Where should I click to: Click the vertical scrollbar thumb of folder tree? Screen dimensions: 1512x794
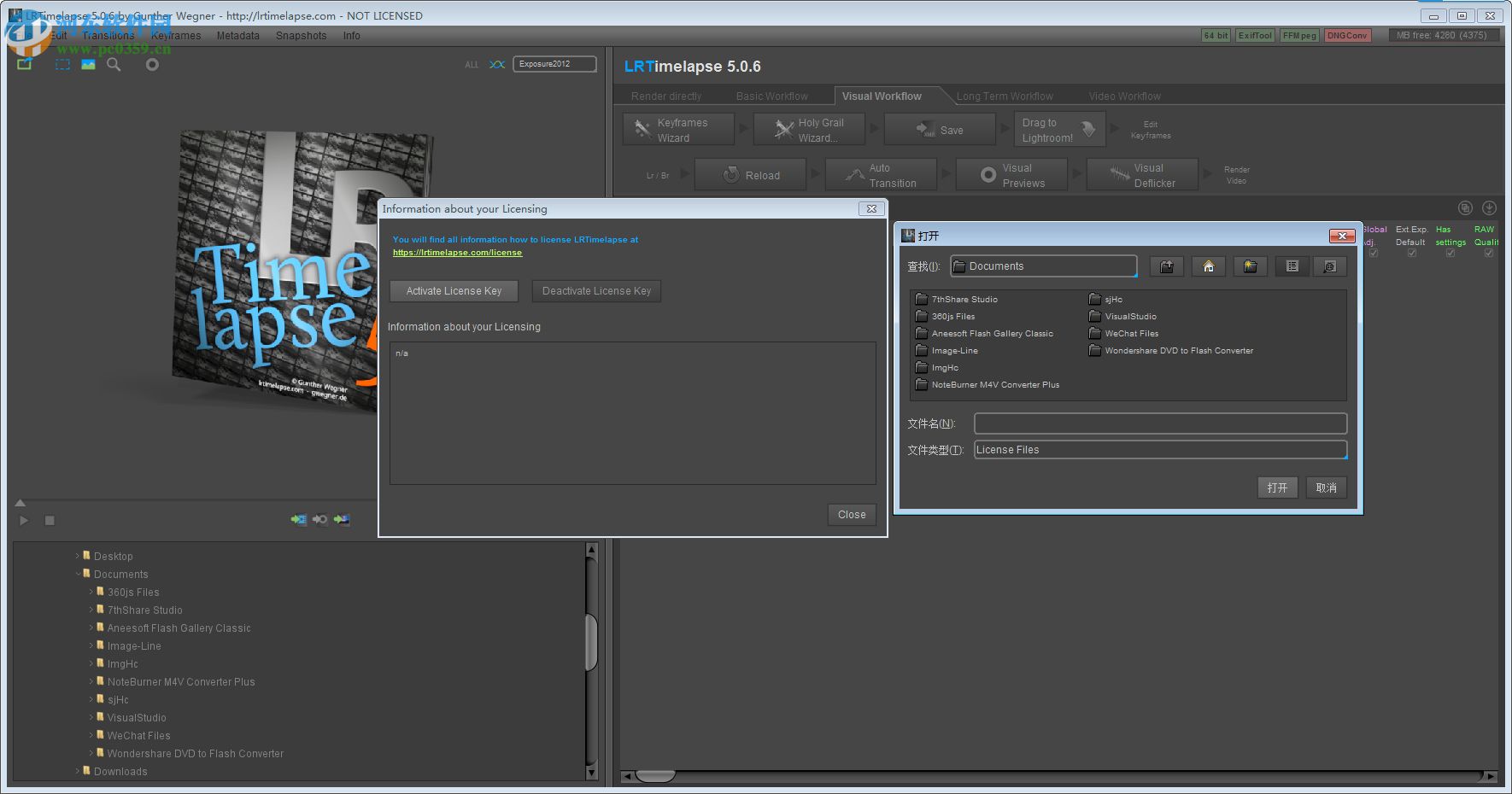click(x=591, y=642)
